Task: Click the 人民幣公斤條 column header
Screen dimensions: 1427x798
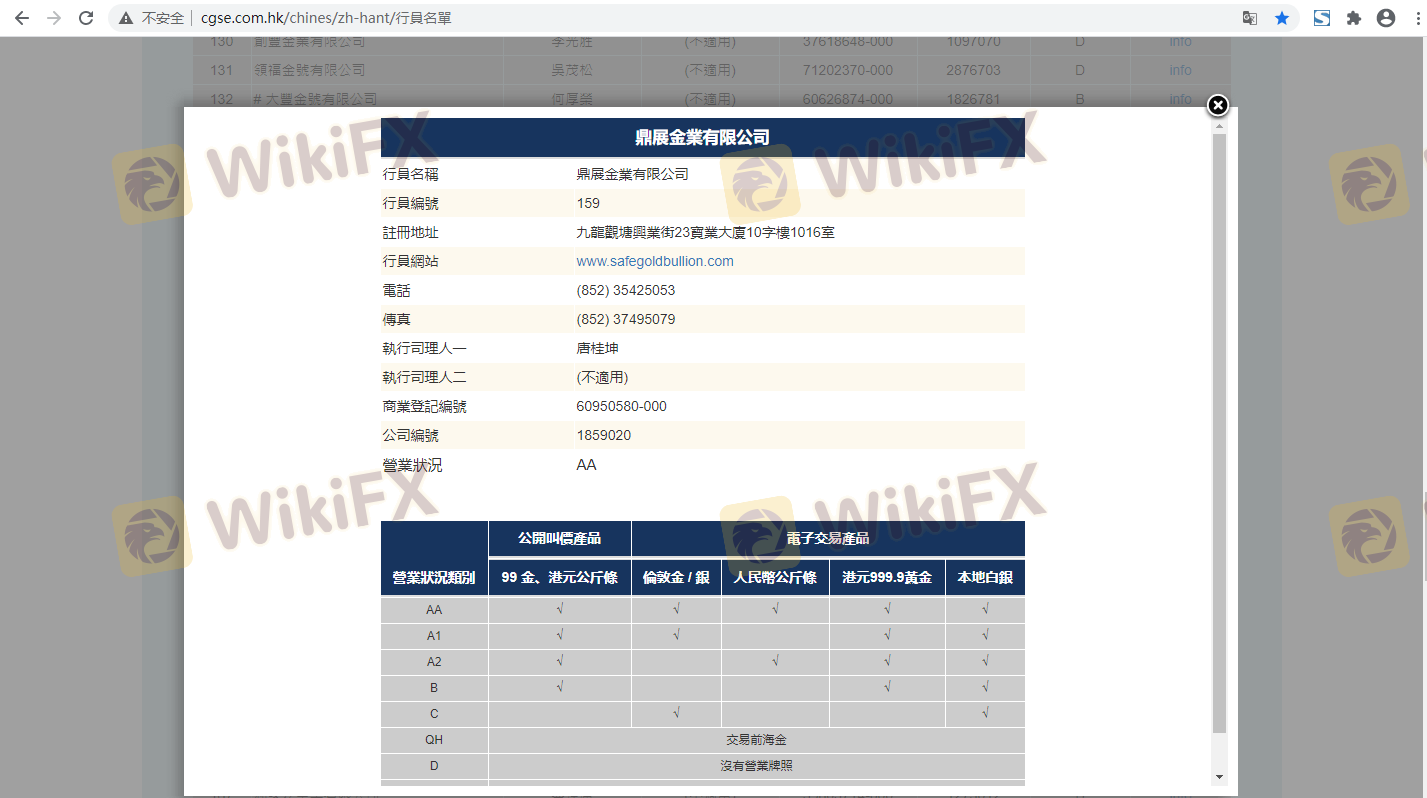Action: click(775, 577)
